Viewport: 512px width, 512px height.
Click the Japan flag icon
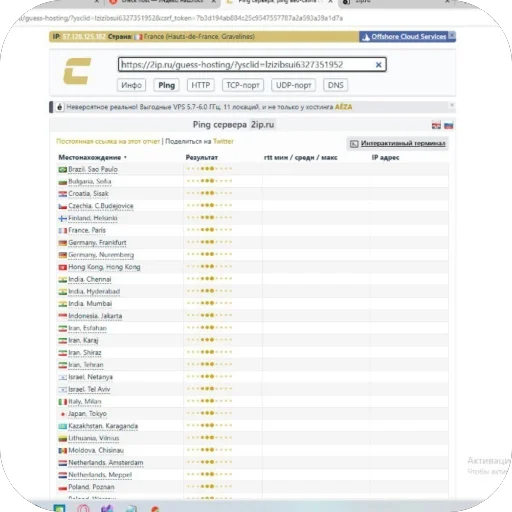[63, 414]
